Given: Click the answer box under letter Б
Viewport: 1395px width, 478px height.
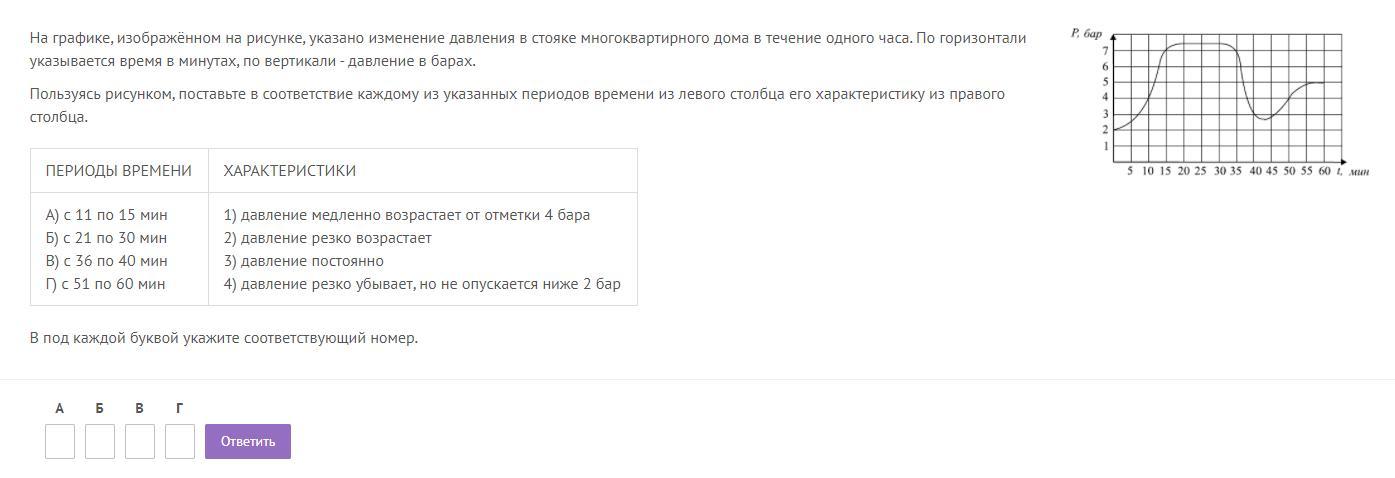Looking at the screenshot, I should [100, 441].
